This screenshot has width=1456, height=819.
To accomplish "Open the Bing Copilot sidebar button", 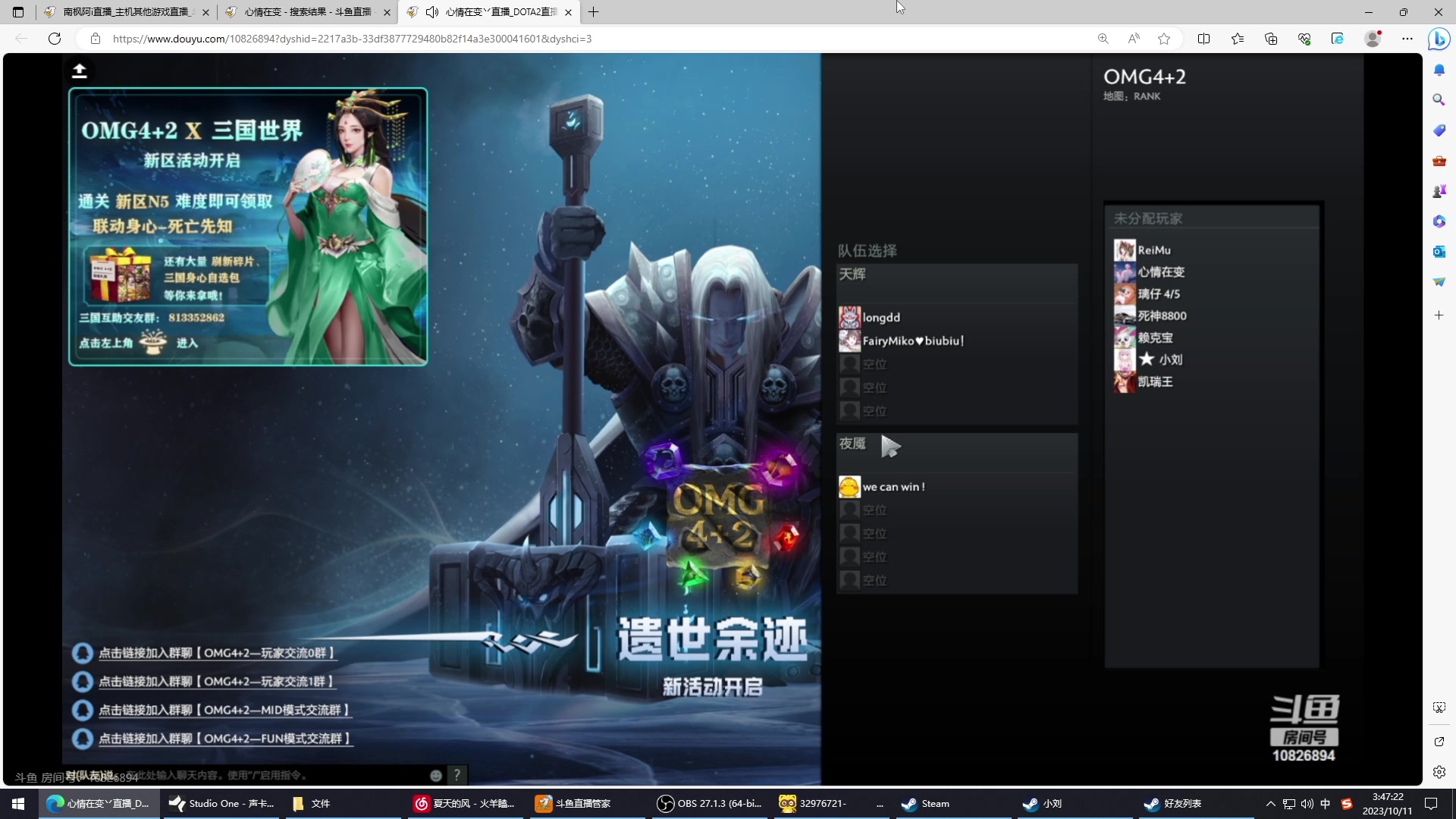I will 1439,39.
